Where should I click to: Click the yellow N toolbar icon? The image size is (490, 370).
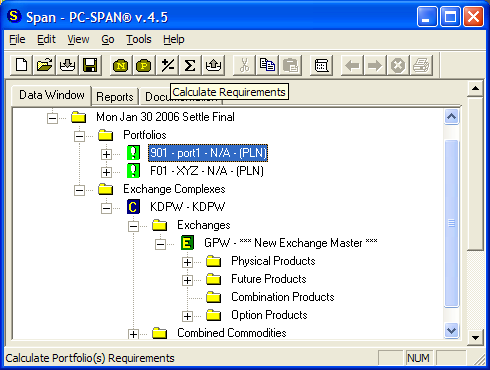pos(121,65)
